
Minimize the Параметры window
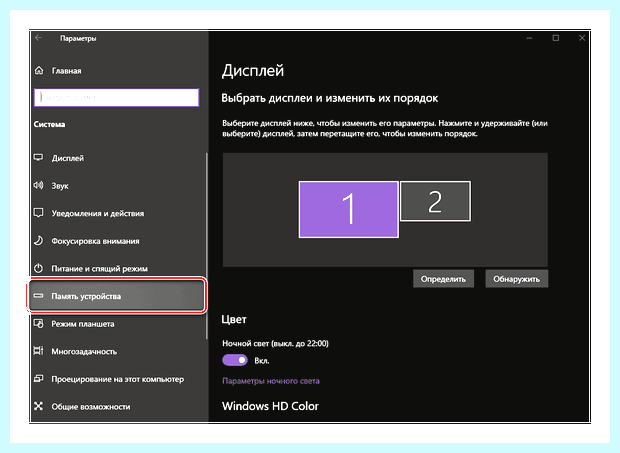529,38
